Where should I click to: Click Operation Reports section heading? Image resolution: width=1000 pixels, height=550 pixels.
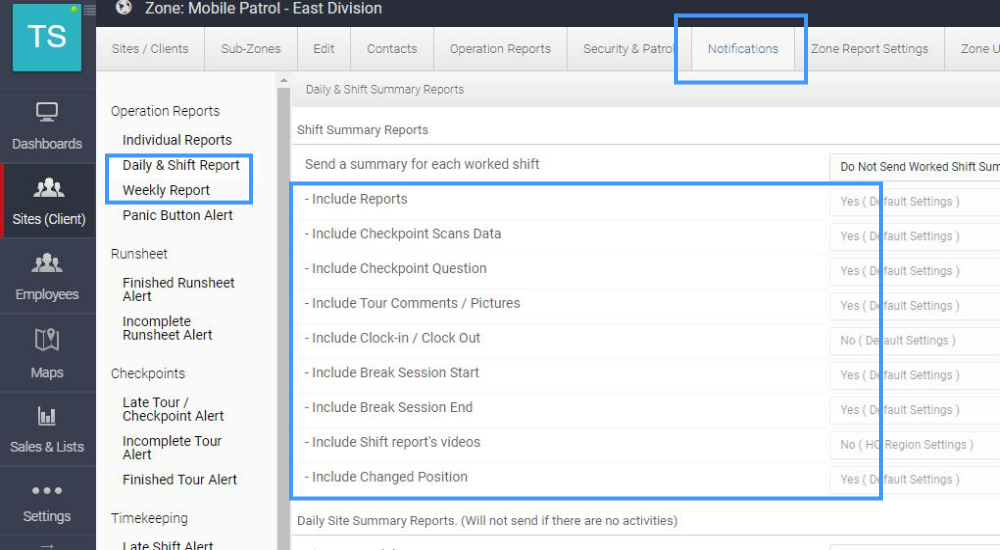(165, 111)
